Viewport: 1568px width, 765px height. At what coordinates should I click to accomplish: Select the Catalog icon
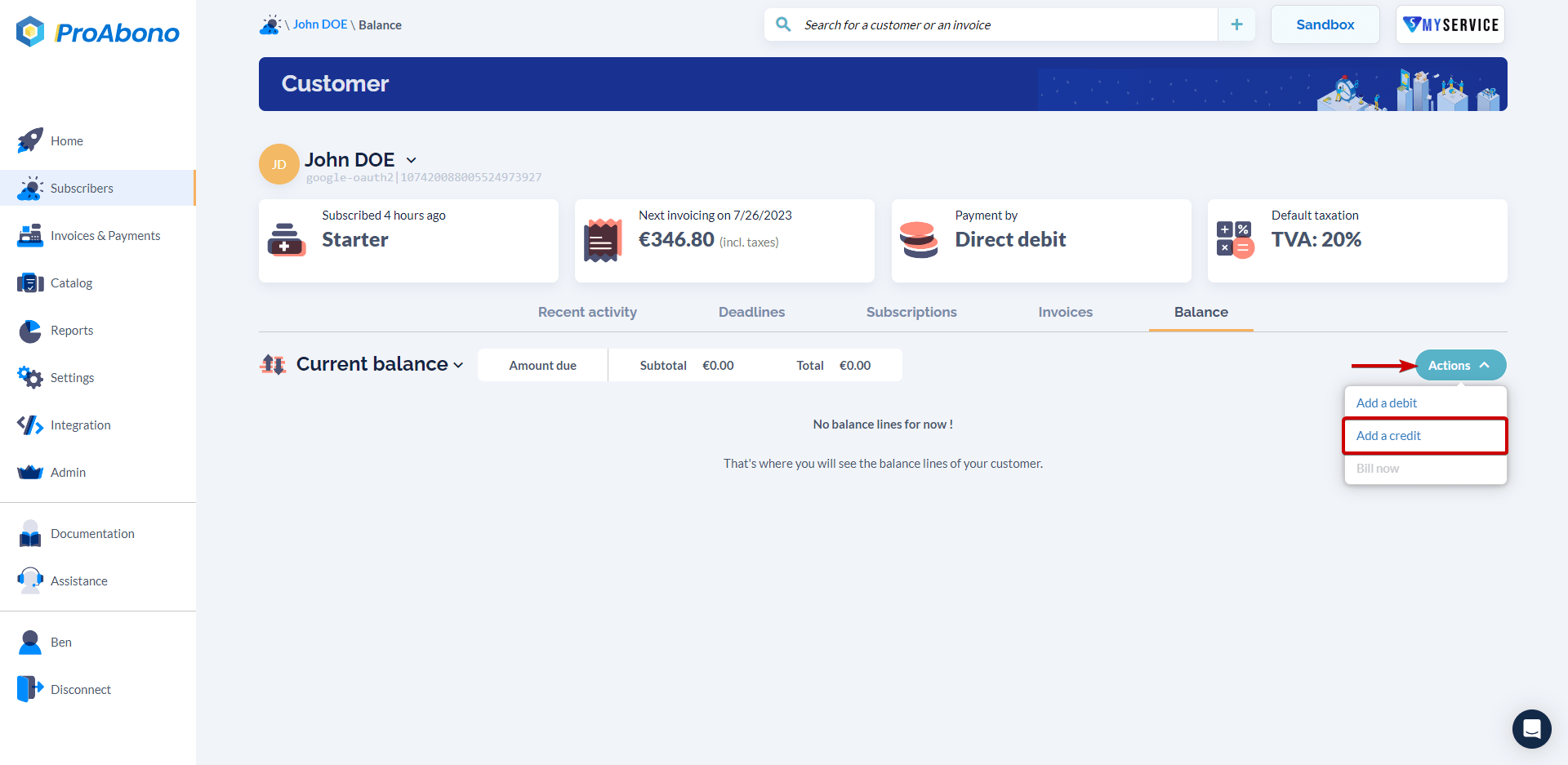point(30,282)
